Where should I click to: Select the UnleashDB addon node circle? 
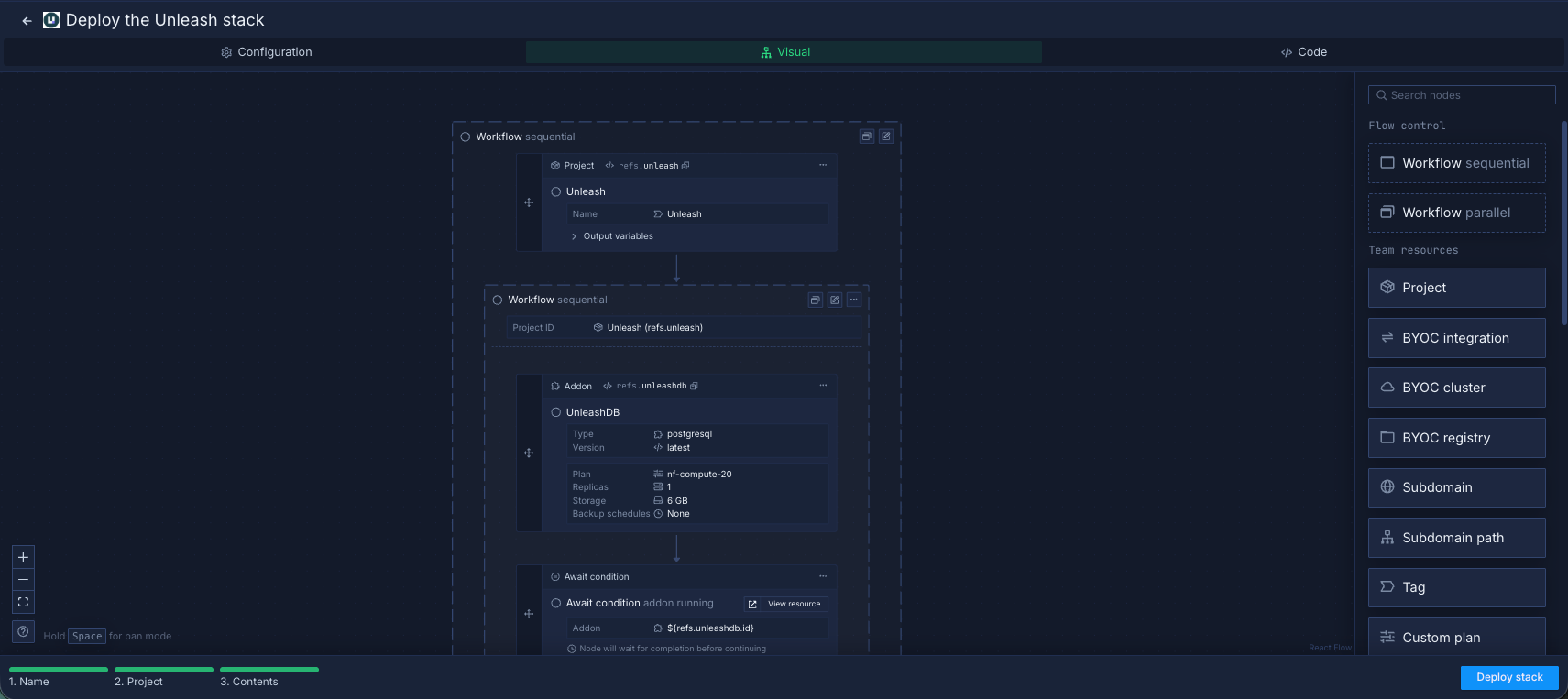click(556, 412)
